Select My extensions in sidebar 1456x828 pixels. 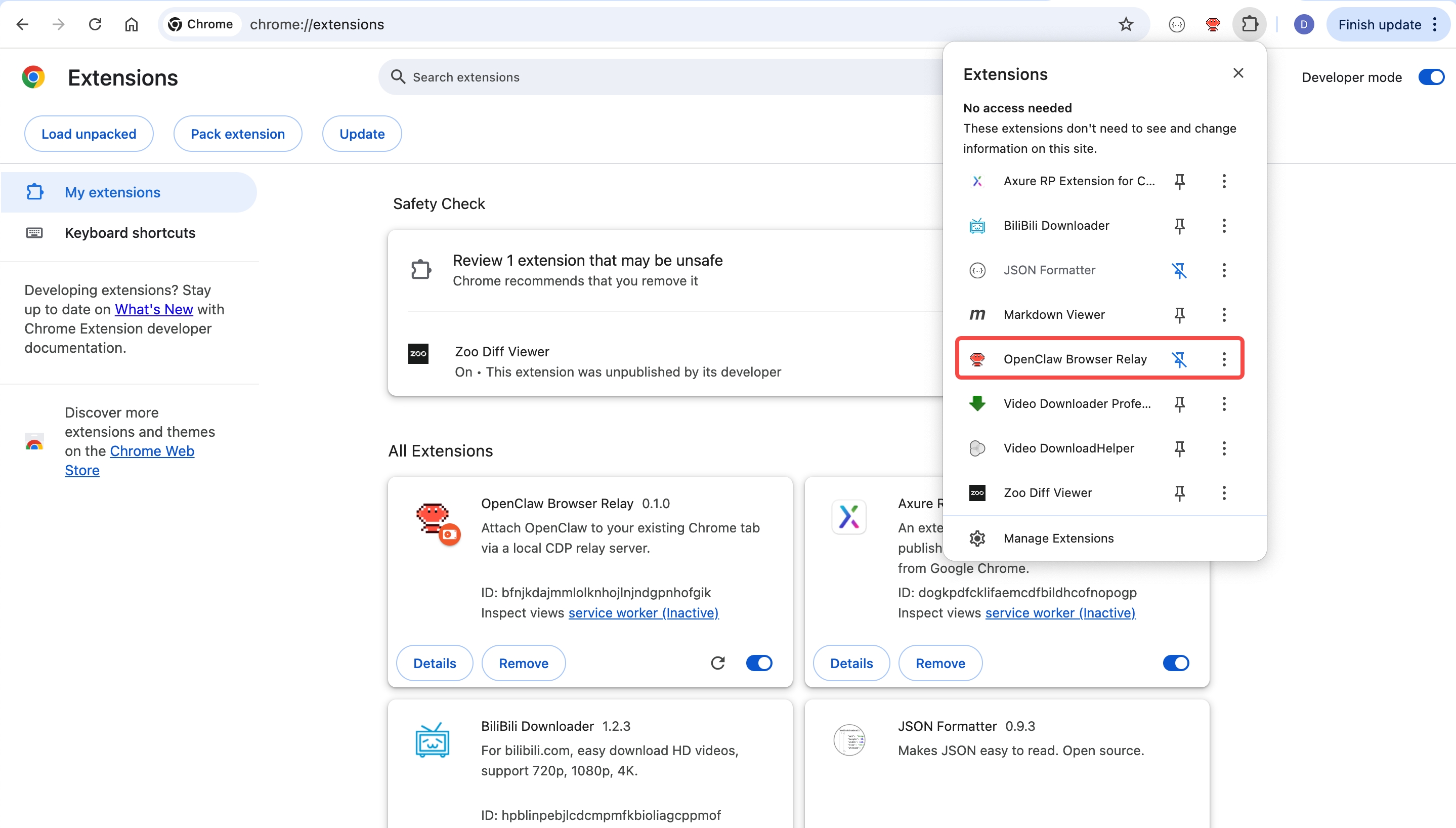(129, 192)
